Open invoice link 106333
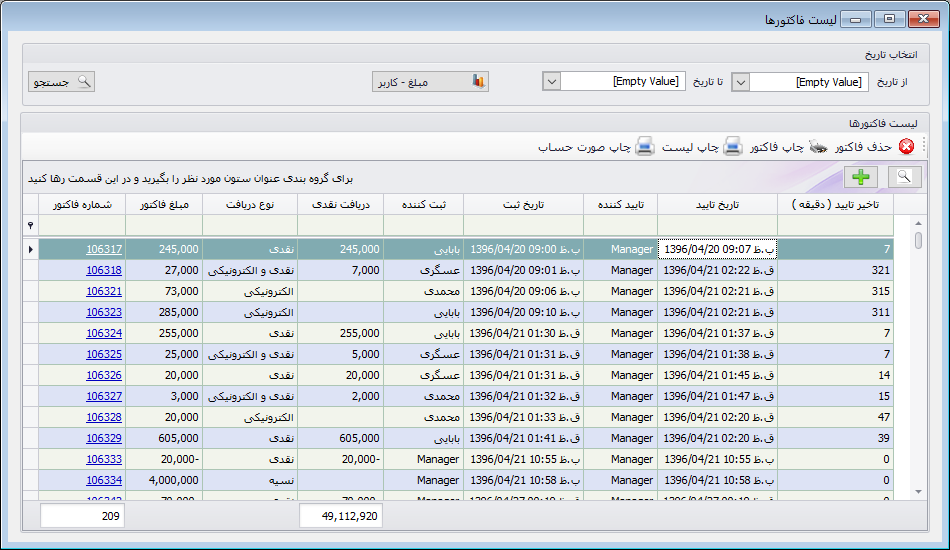 pyautogui.click(x=104, y=459)
